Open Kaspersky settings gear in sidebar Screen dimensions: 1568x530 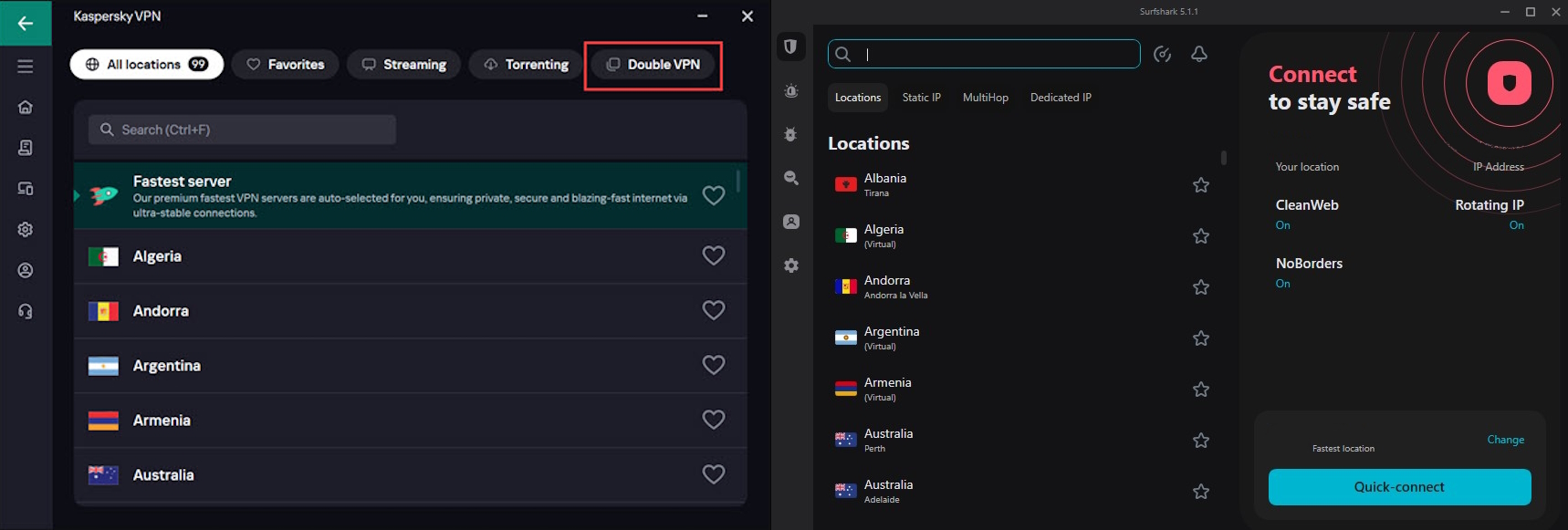[x=26, y=230]
